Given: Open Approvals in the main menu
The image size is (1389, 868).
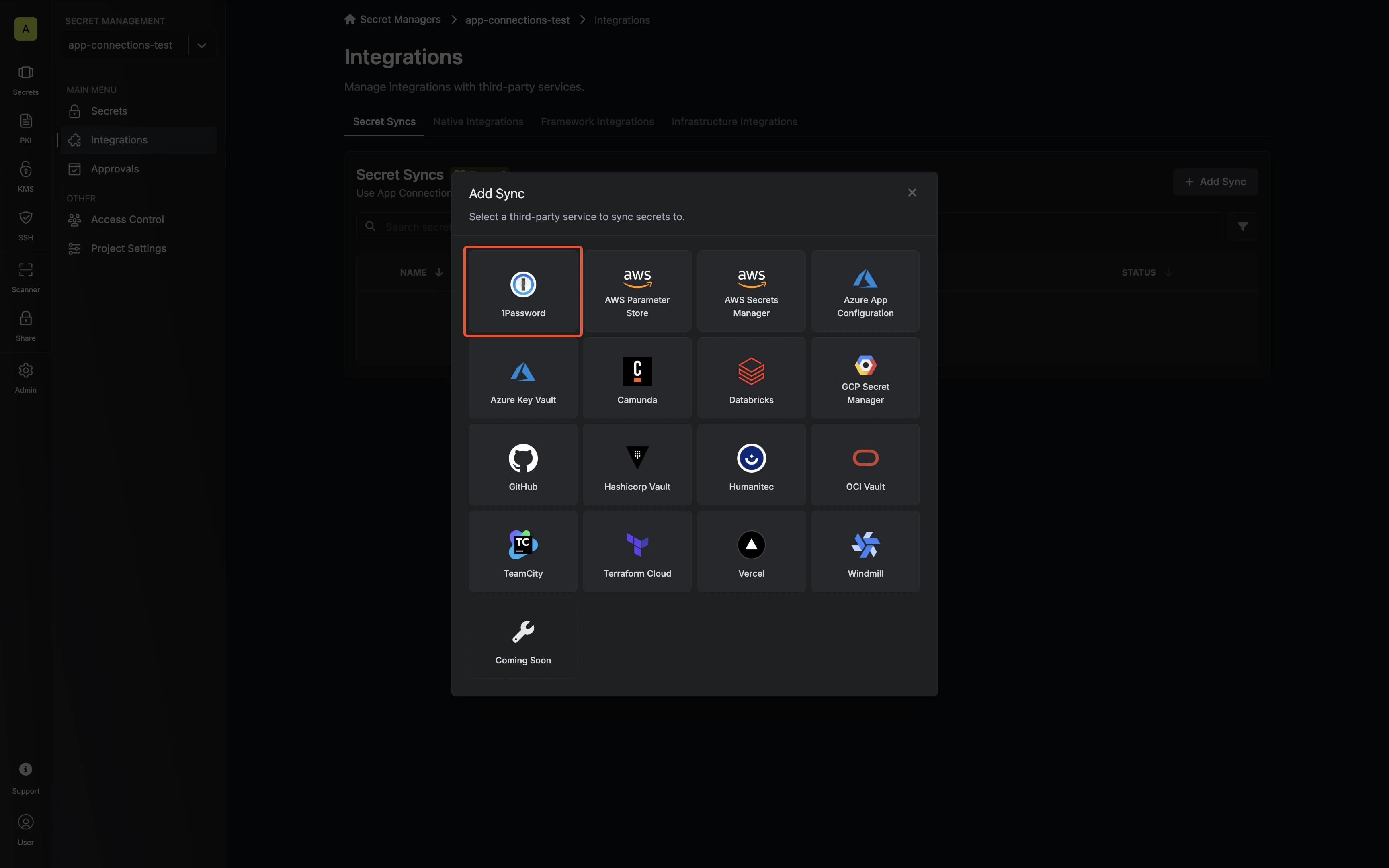Looking at the screenshot, I should click(139, 169).
